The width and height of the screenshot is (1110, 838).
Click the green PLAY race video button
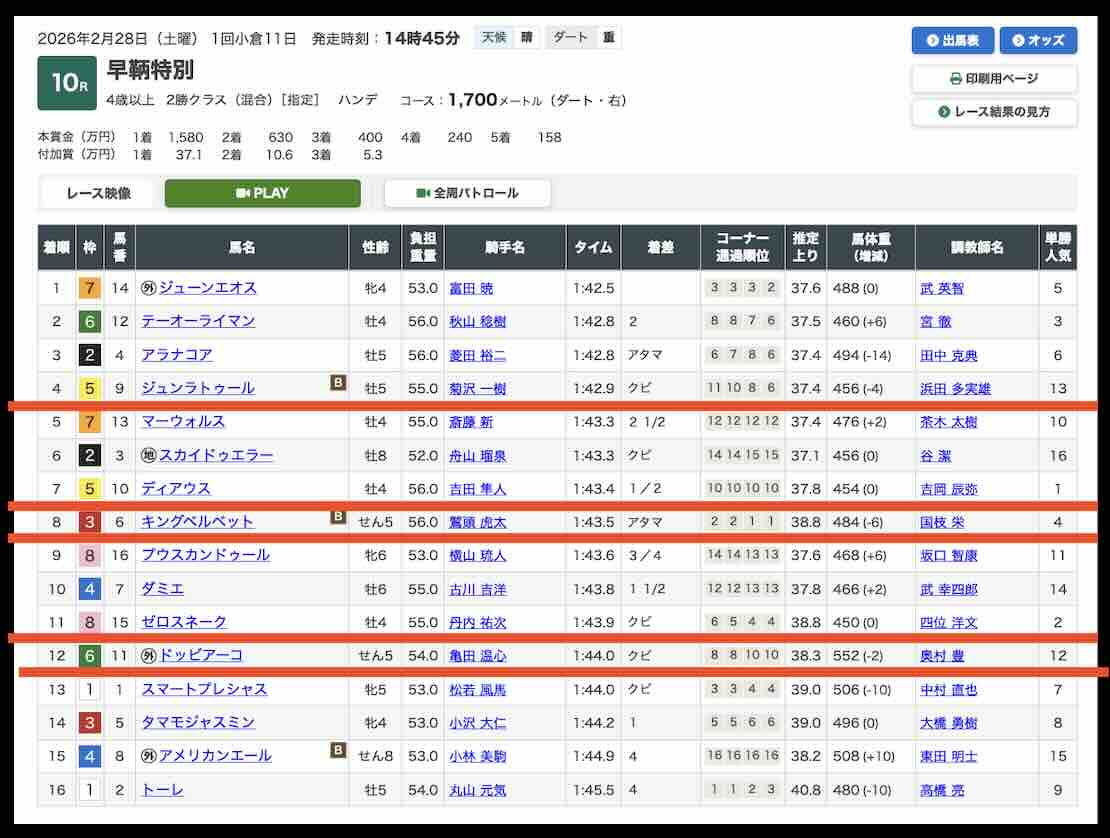coord(262,193)
